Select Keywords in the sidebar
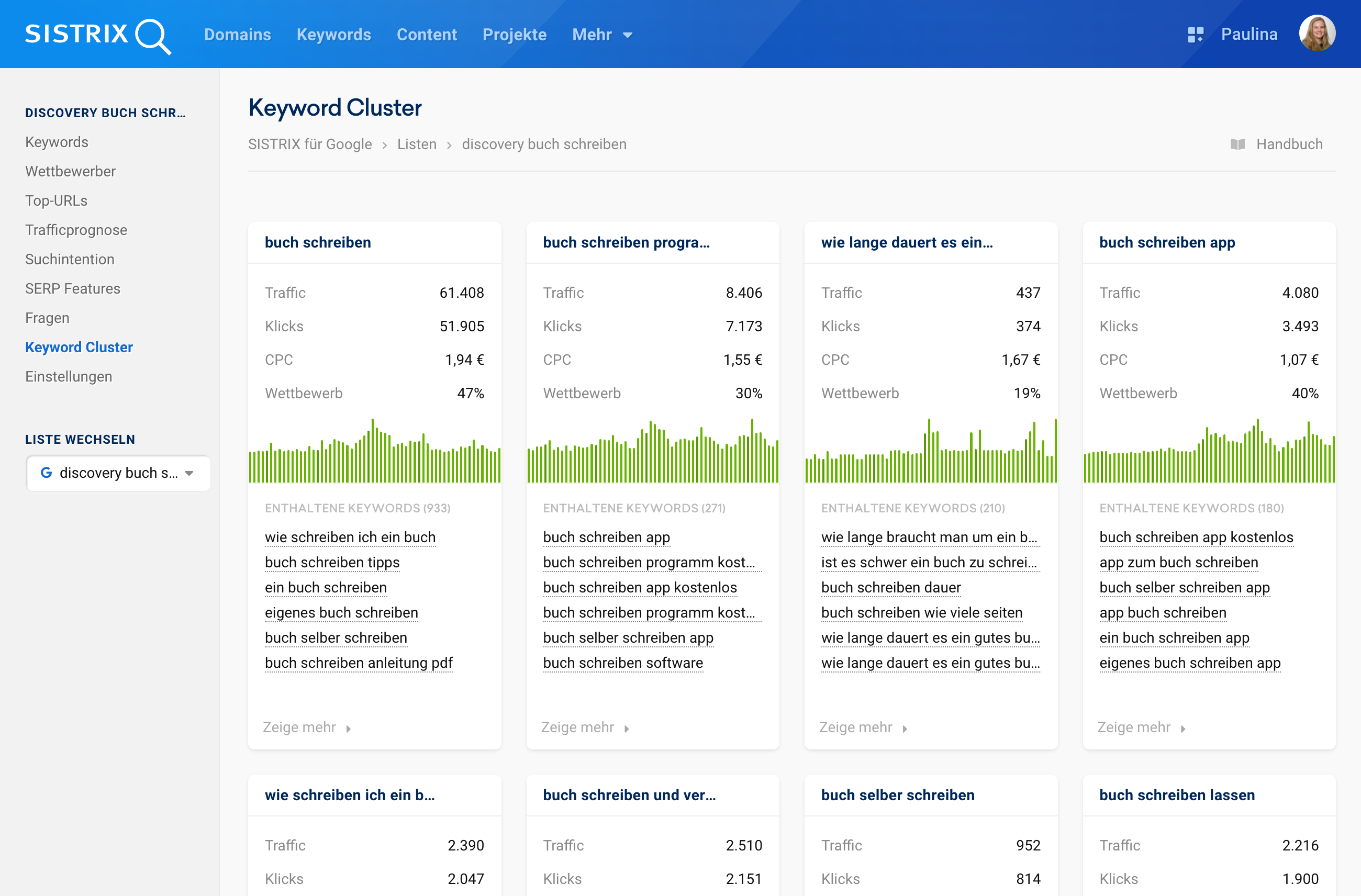The width and height of the screenshot is (1361, 896). pos(57,142)
